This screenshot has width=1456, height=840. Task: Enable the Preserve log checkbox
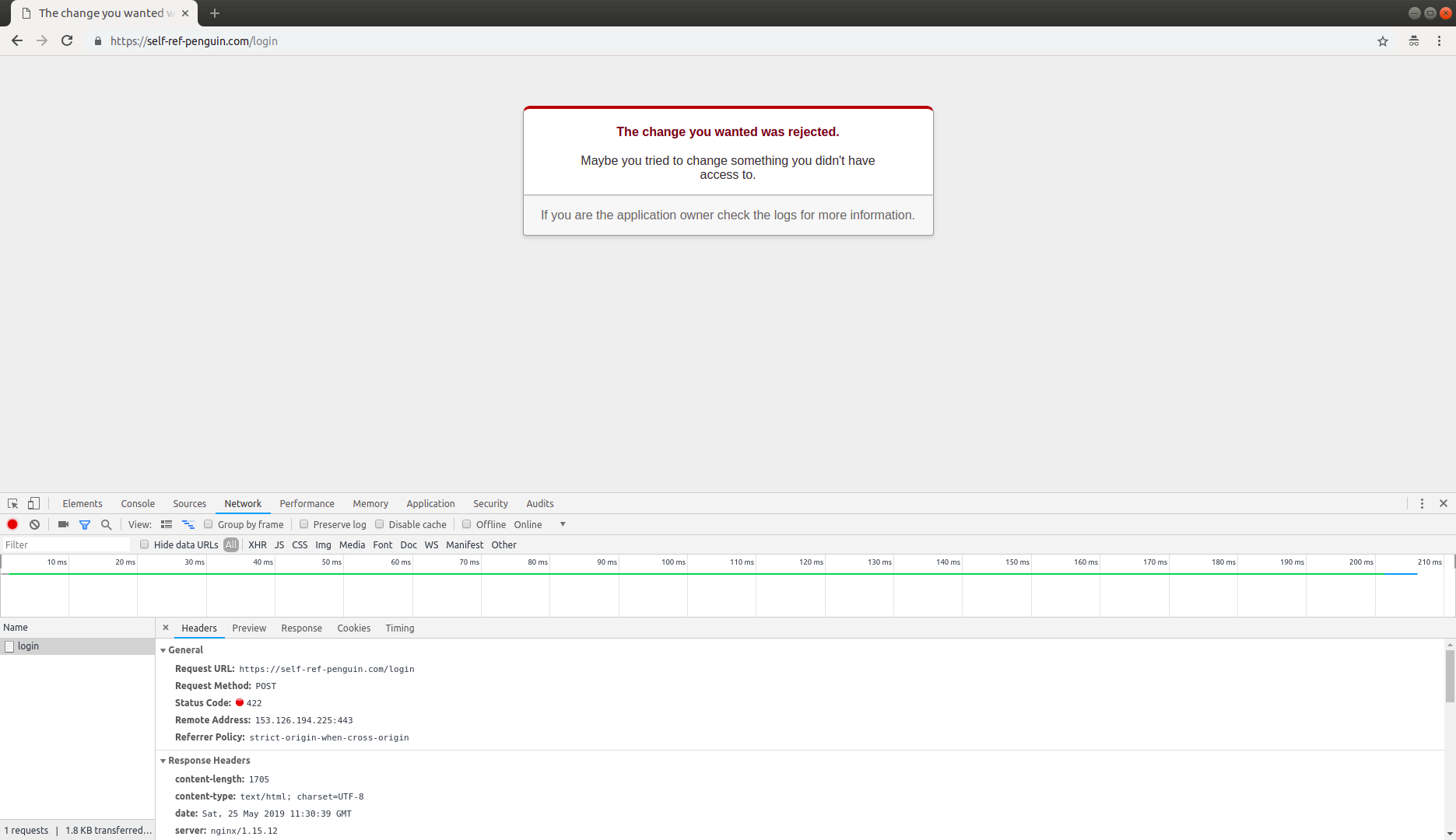tap(303, 524)
